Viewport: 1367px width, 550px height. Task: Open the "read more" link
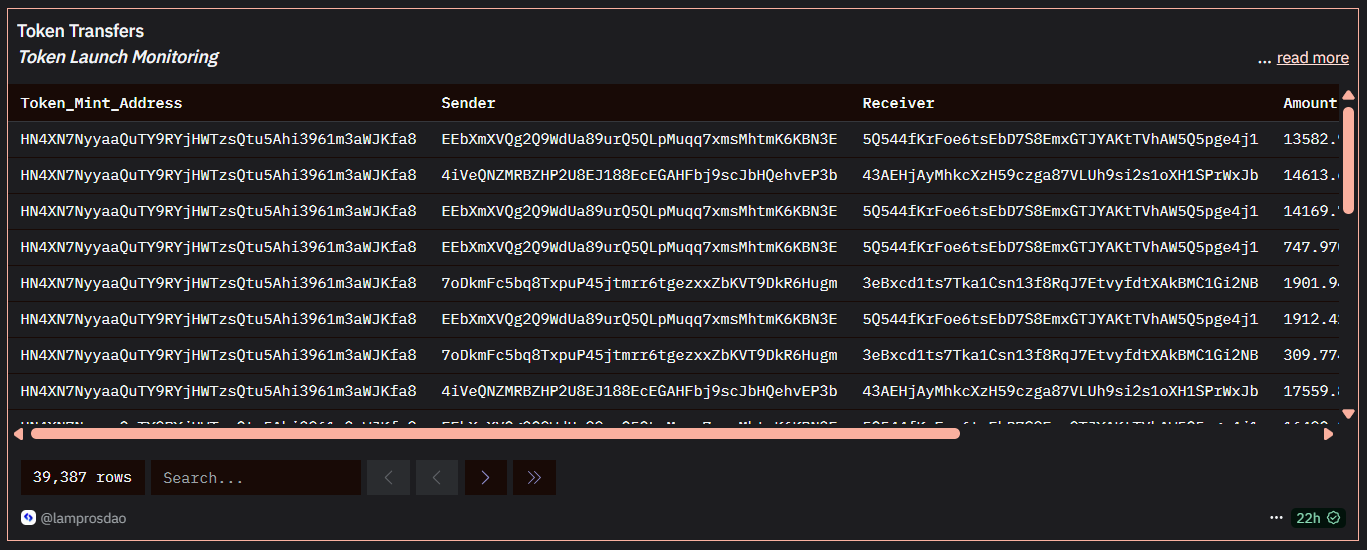[1312, 58]
